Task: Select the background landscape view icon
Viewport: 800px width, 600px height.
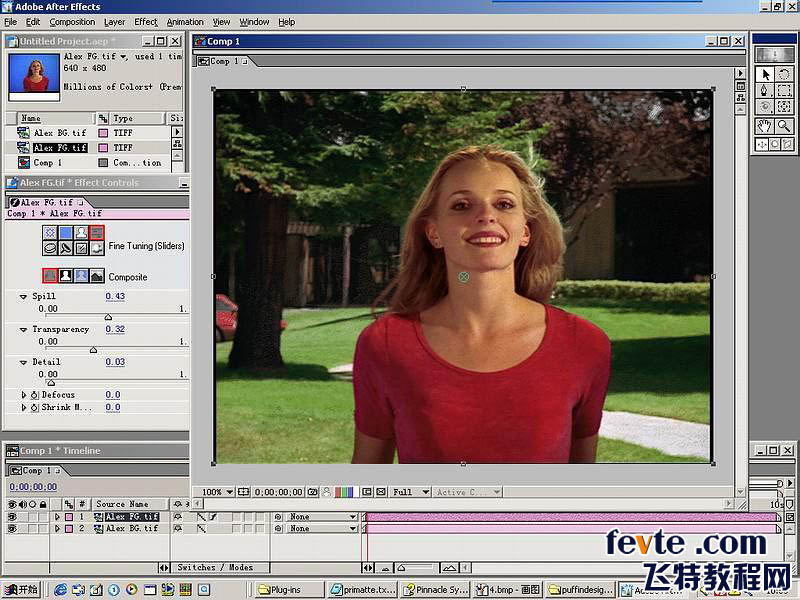Action: [97, 276]
